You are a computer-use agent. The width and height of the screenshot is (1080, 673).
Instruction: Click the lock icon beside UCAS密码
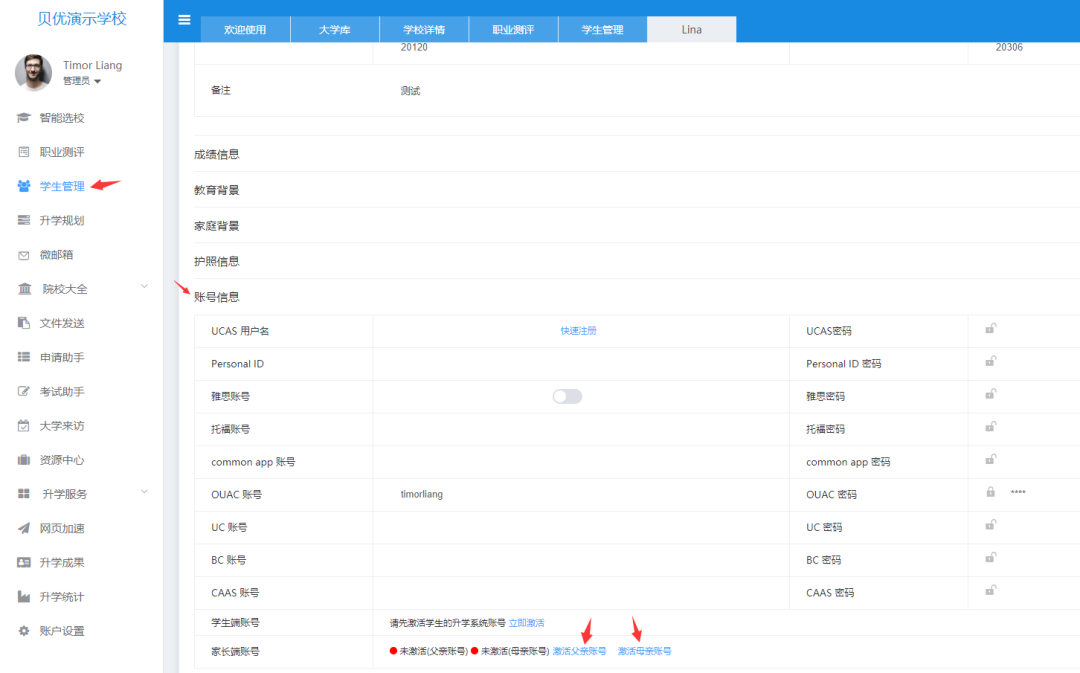click(x=990, y=329)
